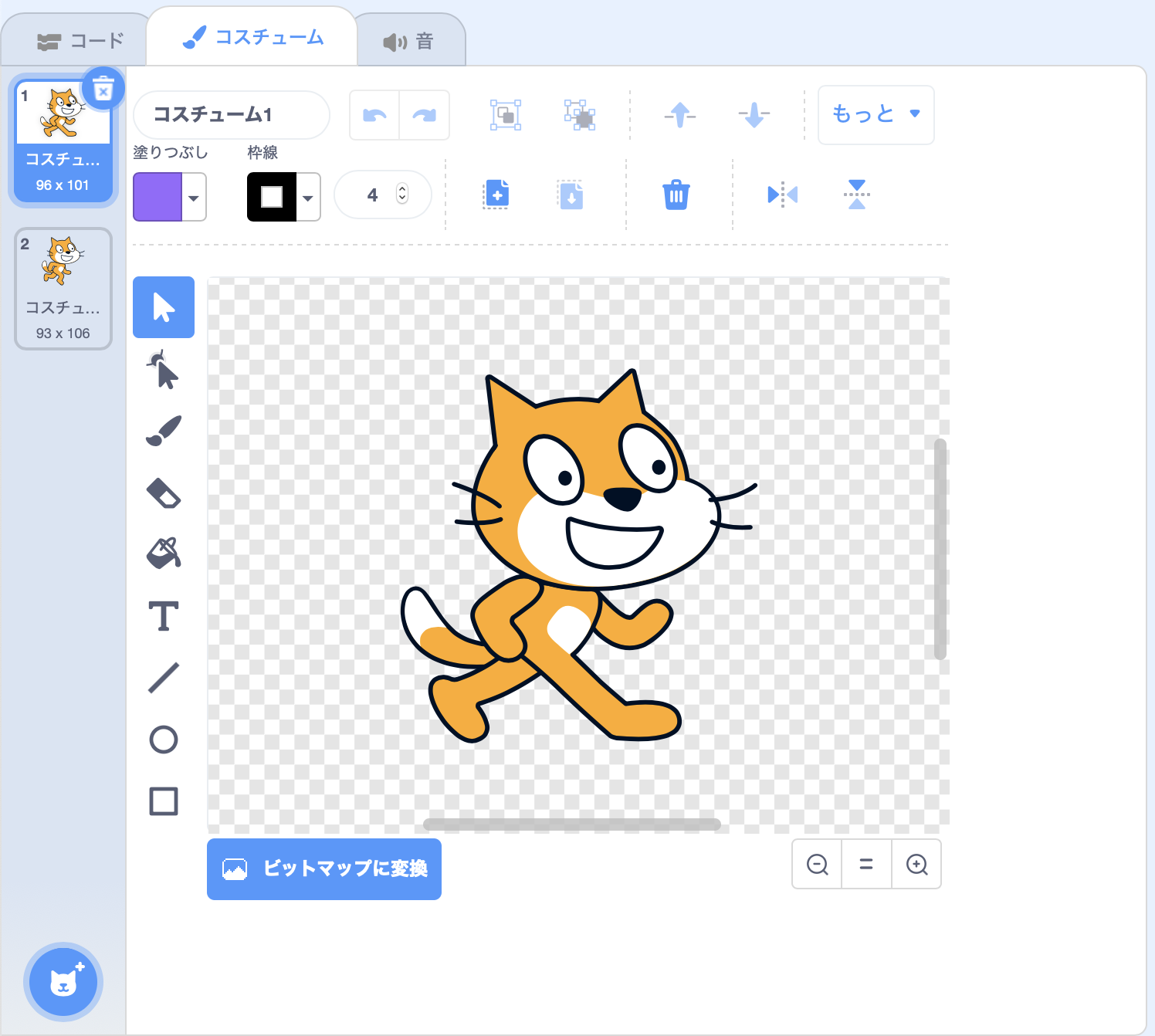Flip the costume vertically
Image resolution: width=1155 pixels, height=1036 pixels.
pyautogui.click(x=856, y=195)
